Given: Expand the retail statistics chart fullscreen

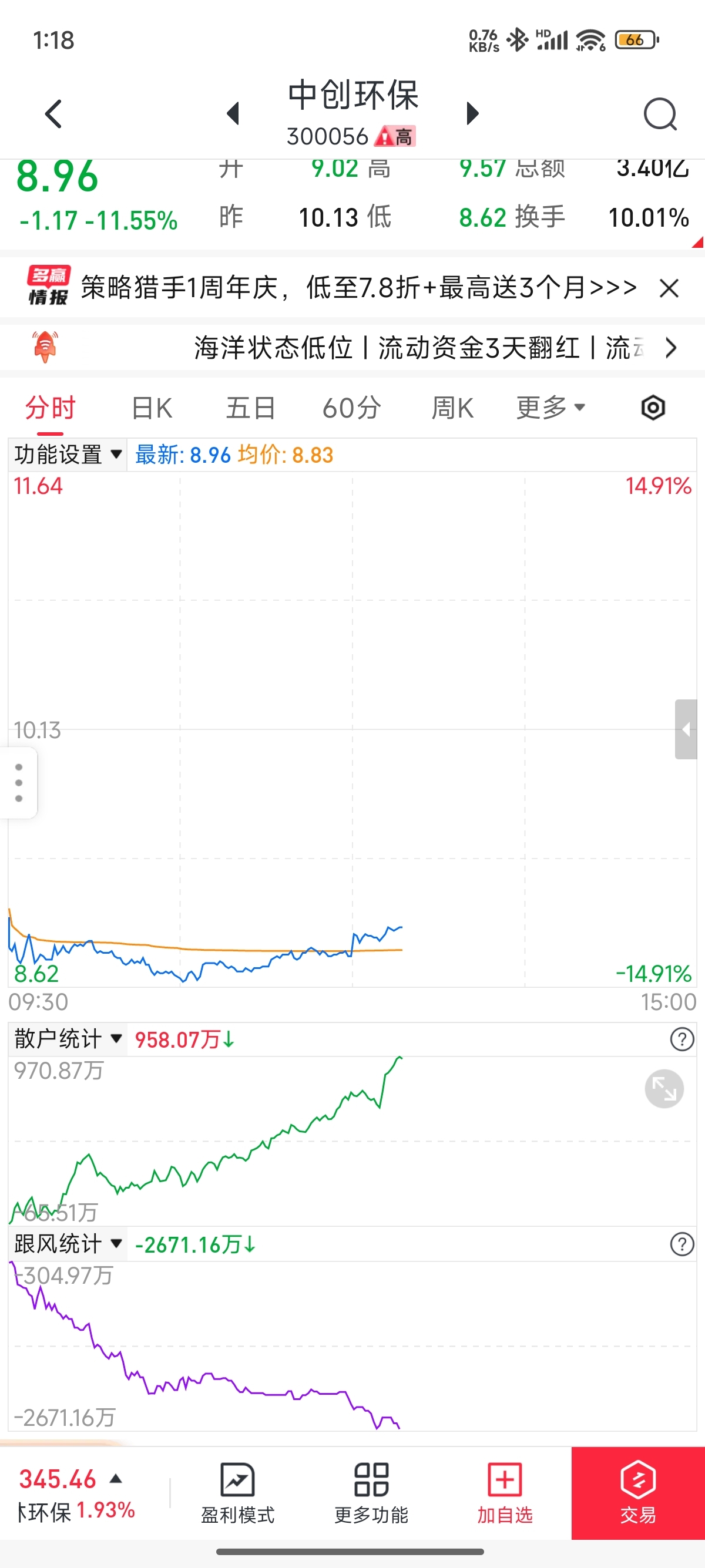Looking at the screenshot, I should pyautogui.click(x=664, y=1088).
